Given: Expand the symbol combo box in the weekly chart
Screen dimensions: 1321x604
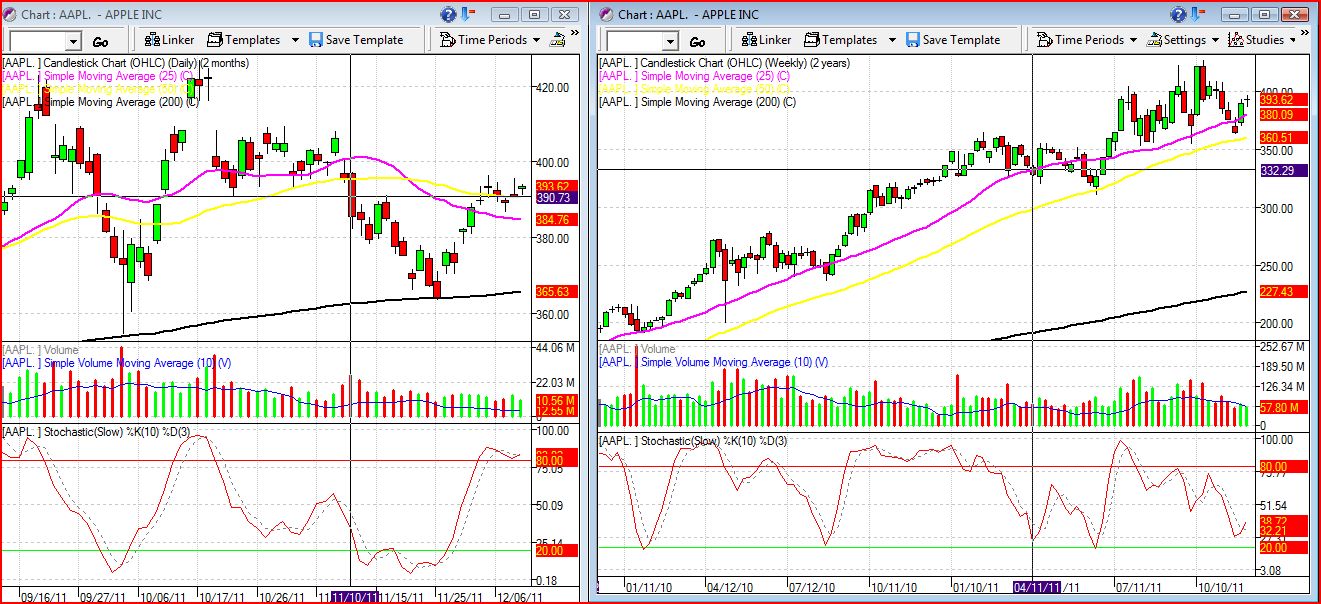Looking at the screenshot, I should (670, 41).
